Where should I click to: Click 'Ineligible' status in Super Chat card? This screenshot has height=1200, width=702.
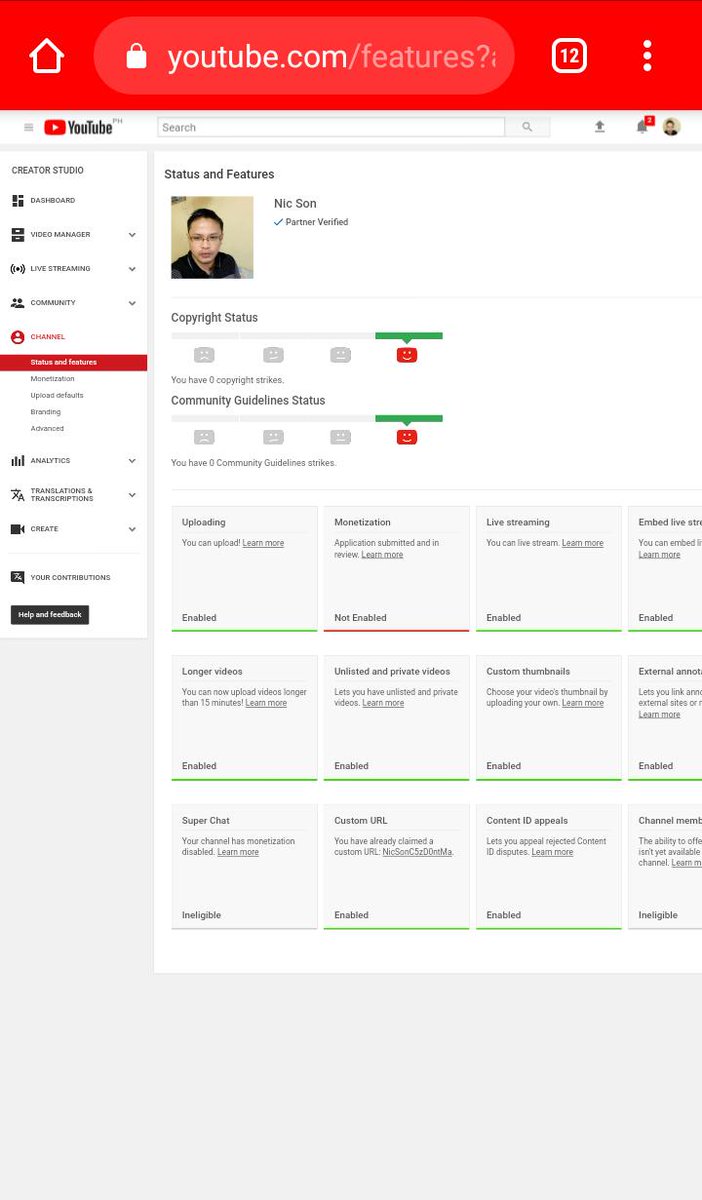(201, 915)
